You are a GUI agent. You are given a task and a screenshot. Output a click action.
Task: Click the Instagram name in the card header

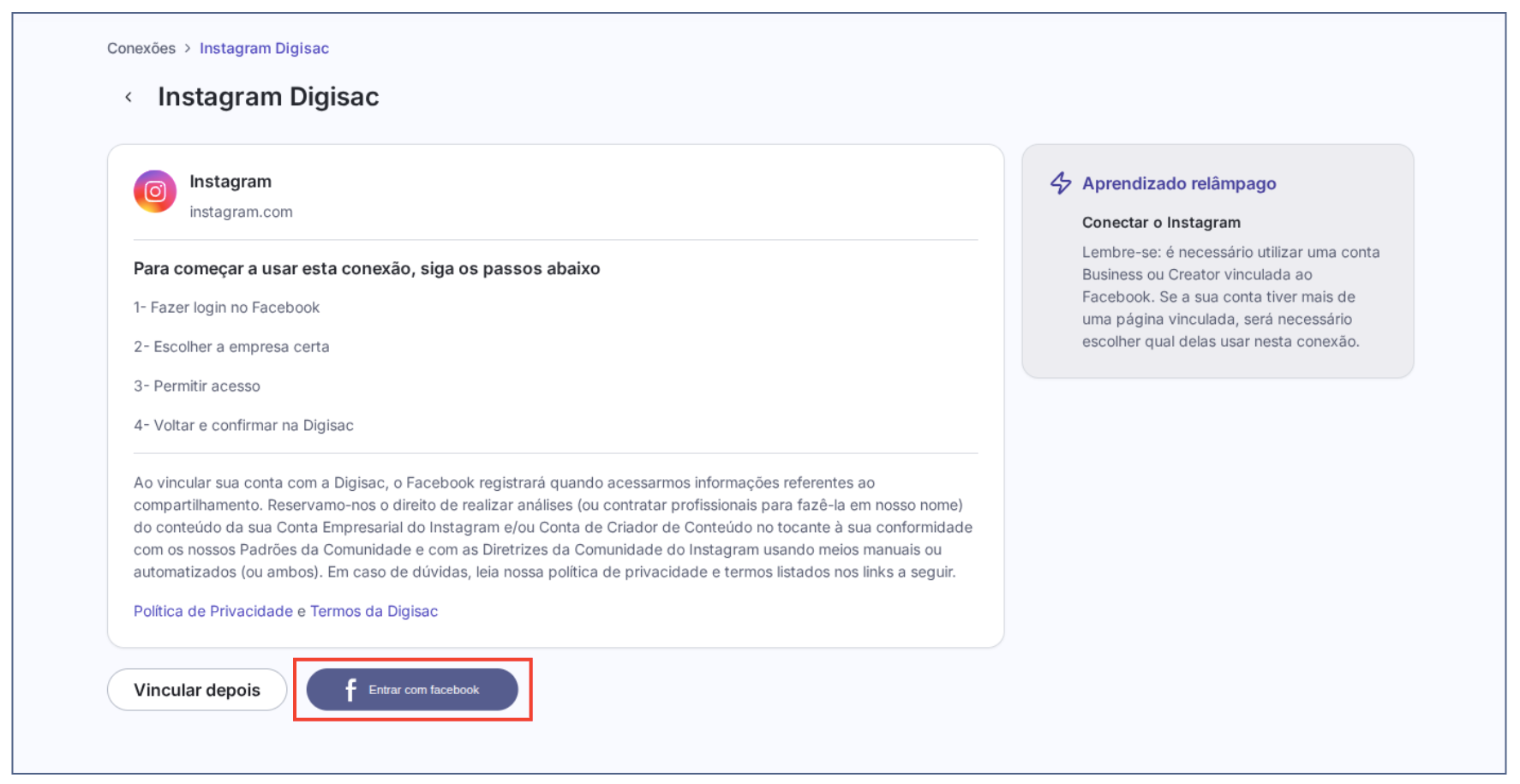(x=230, y=182)
